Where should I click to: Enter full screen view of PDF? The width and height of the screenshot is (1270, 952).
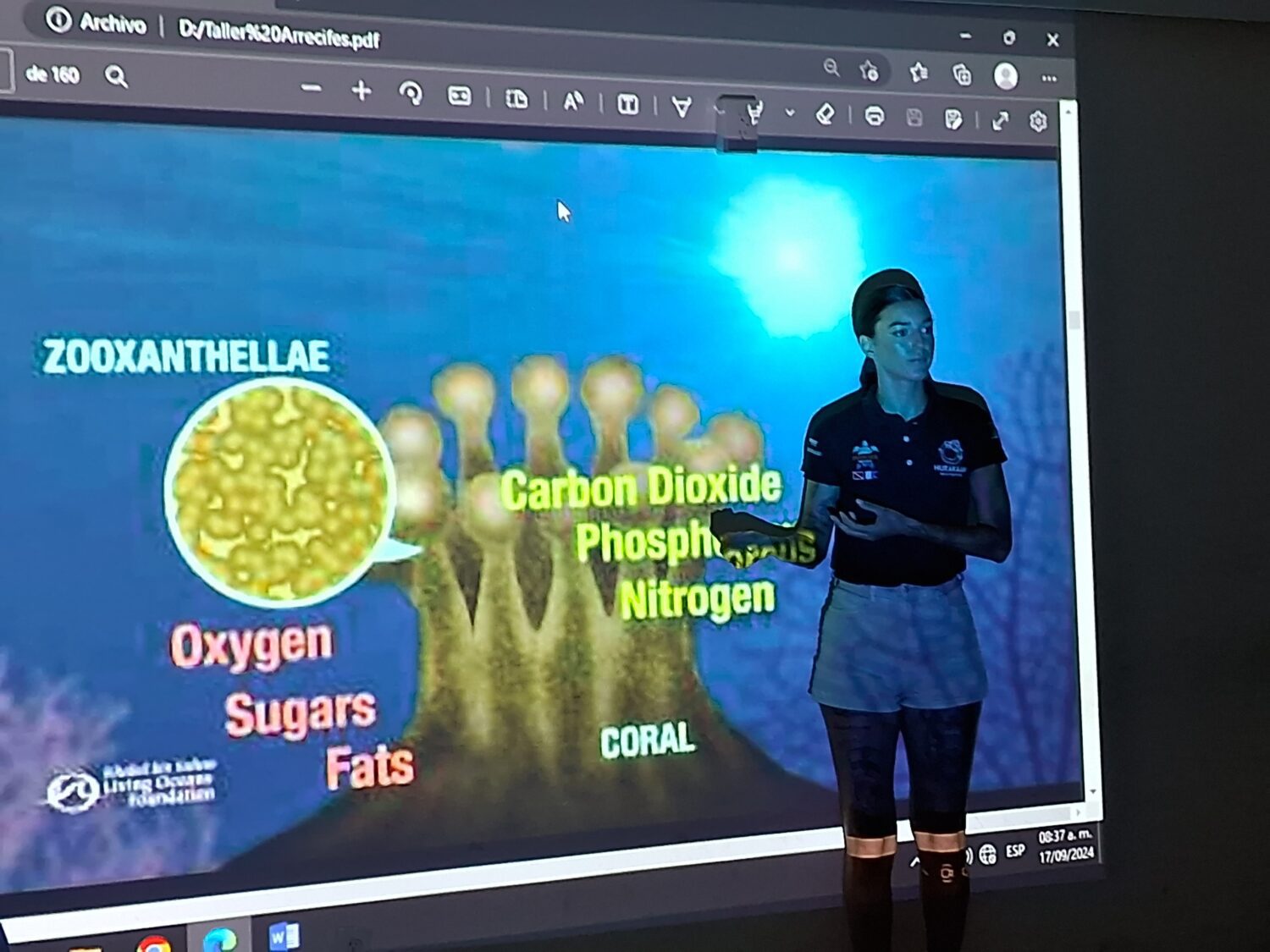(1001, 121)
